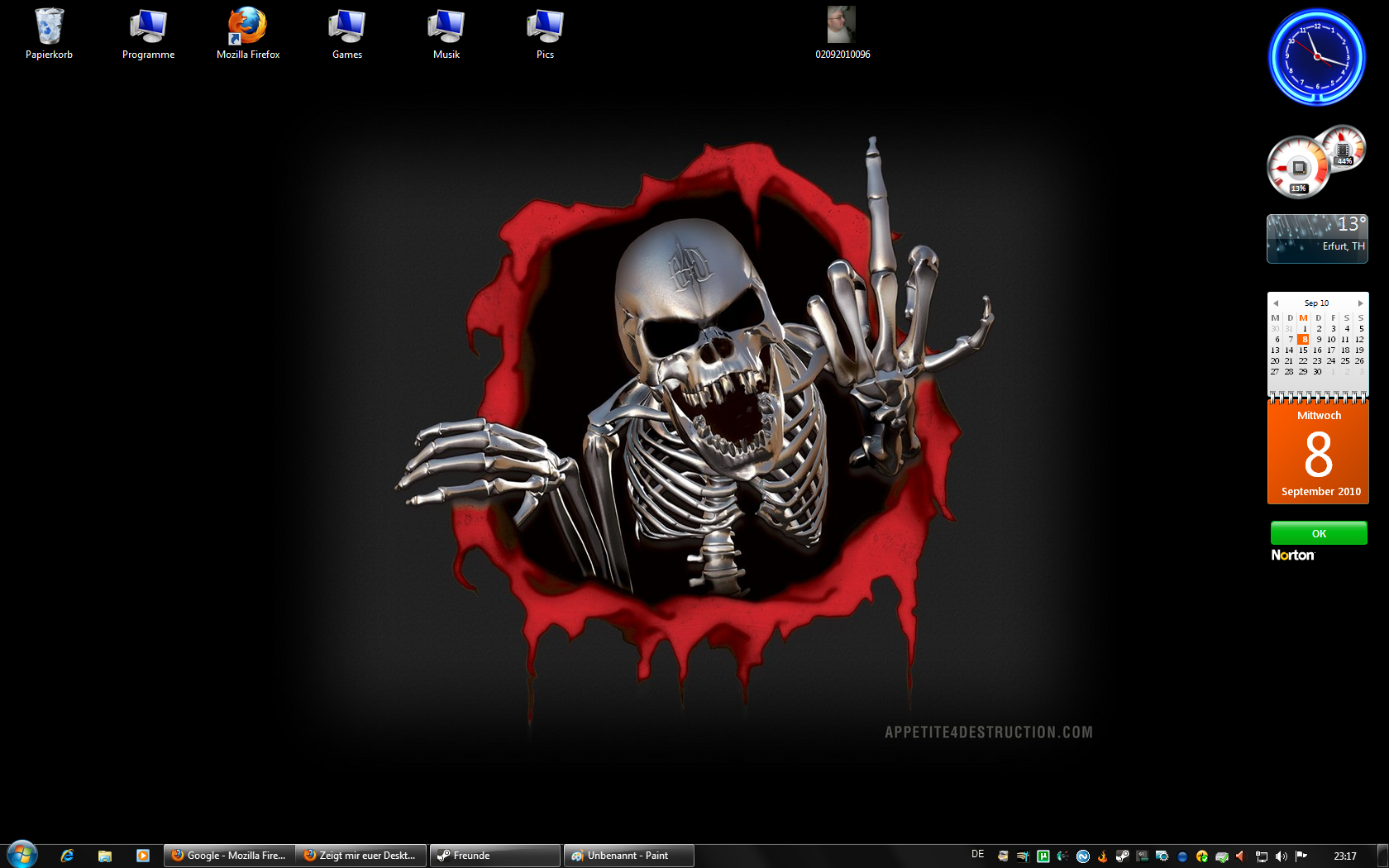This screenshot has width=1389, height=868.
Task: Click the G1 keyboard tray icon
Action: 1143,856
